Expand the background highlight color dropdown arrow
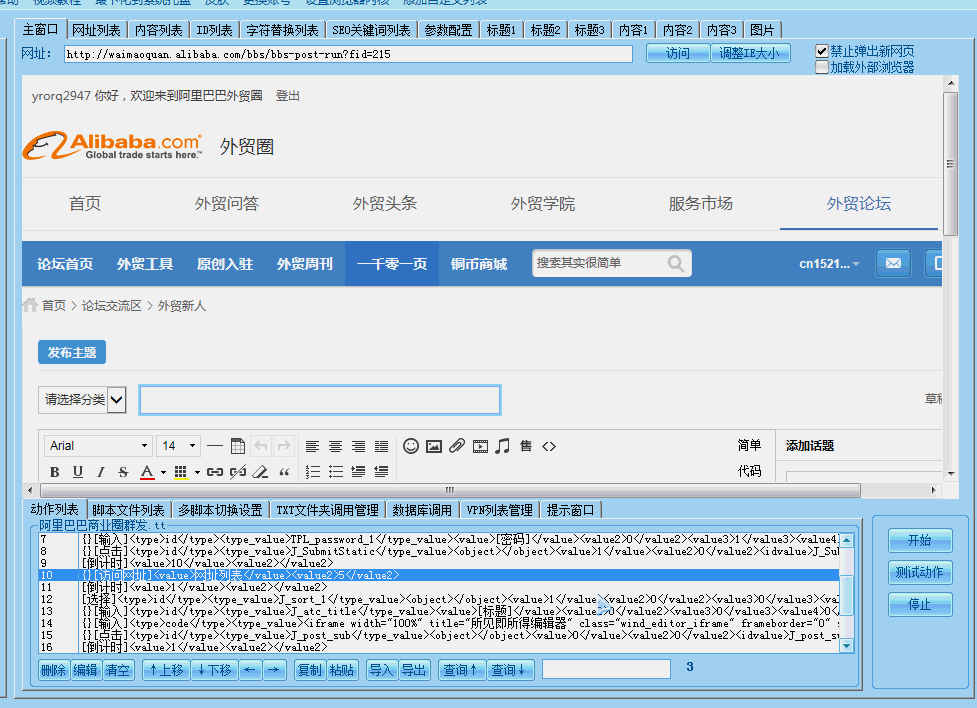The image size is (977, 708). 197,472
